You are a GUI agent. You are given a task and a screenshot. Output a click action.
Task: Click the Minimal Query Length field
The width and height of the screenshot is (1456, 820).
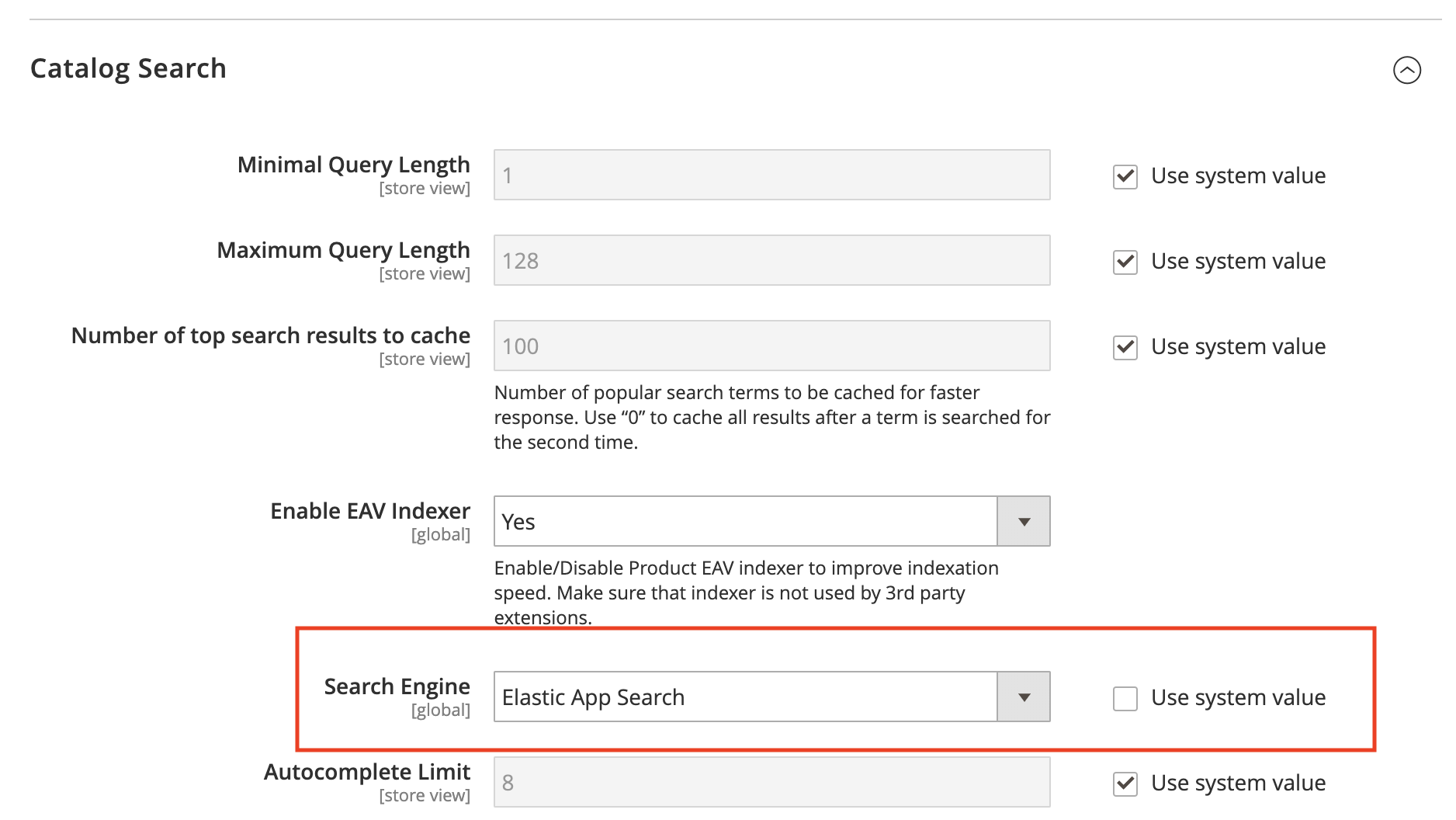click(x=771, y=175)
